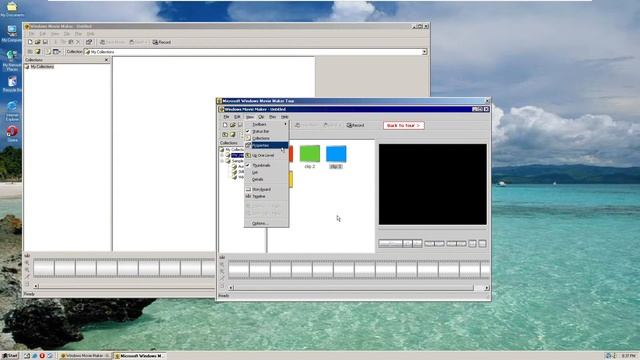
Task: Click first storyboard frame in tour window
Action: pyautogui.click(x=239, y=270)
